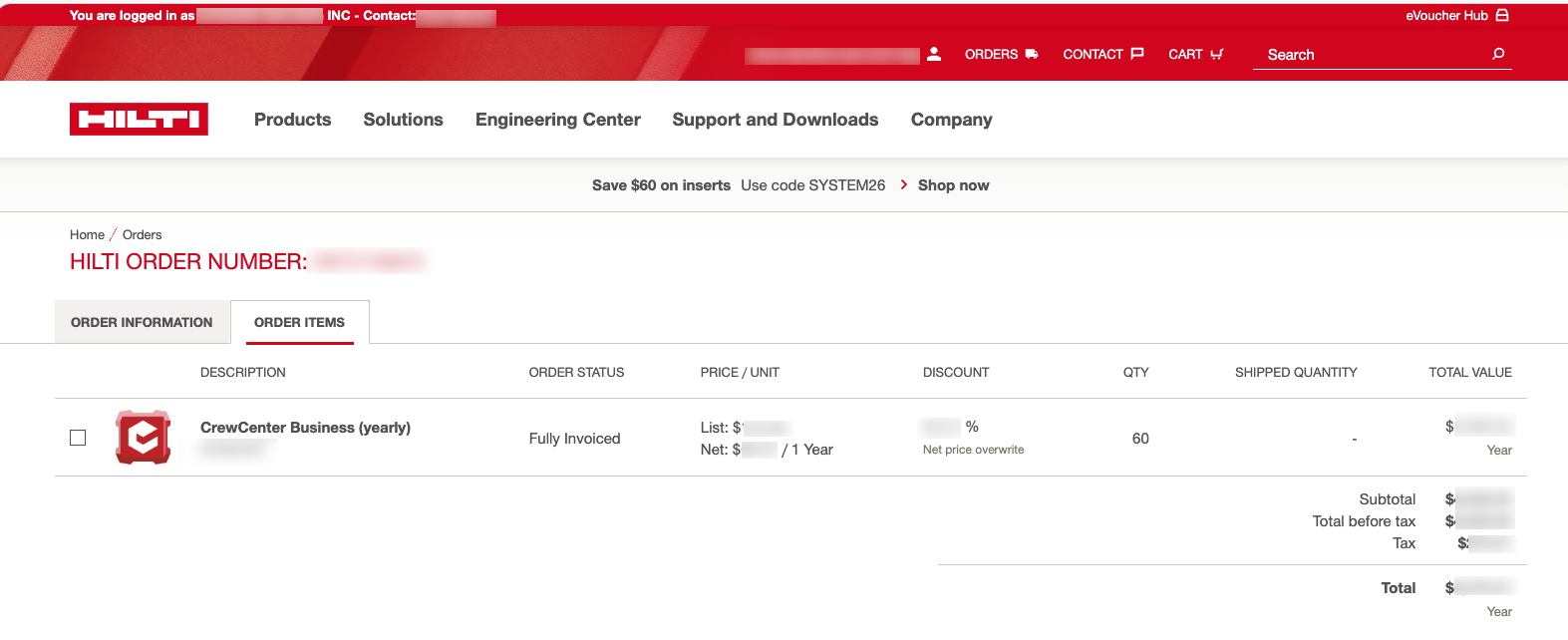Switch to the Order Information tab
The height and width of the screenshot is (640, 1568).
tap(142, 322)
